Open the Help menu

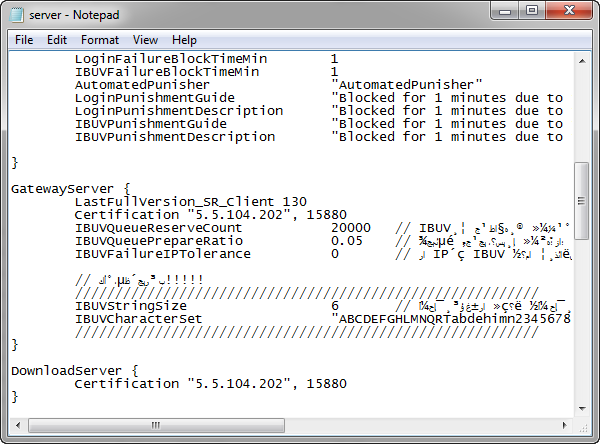click(x=184, y=40)
